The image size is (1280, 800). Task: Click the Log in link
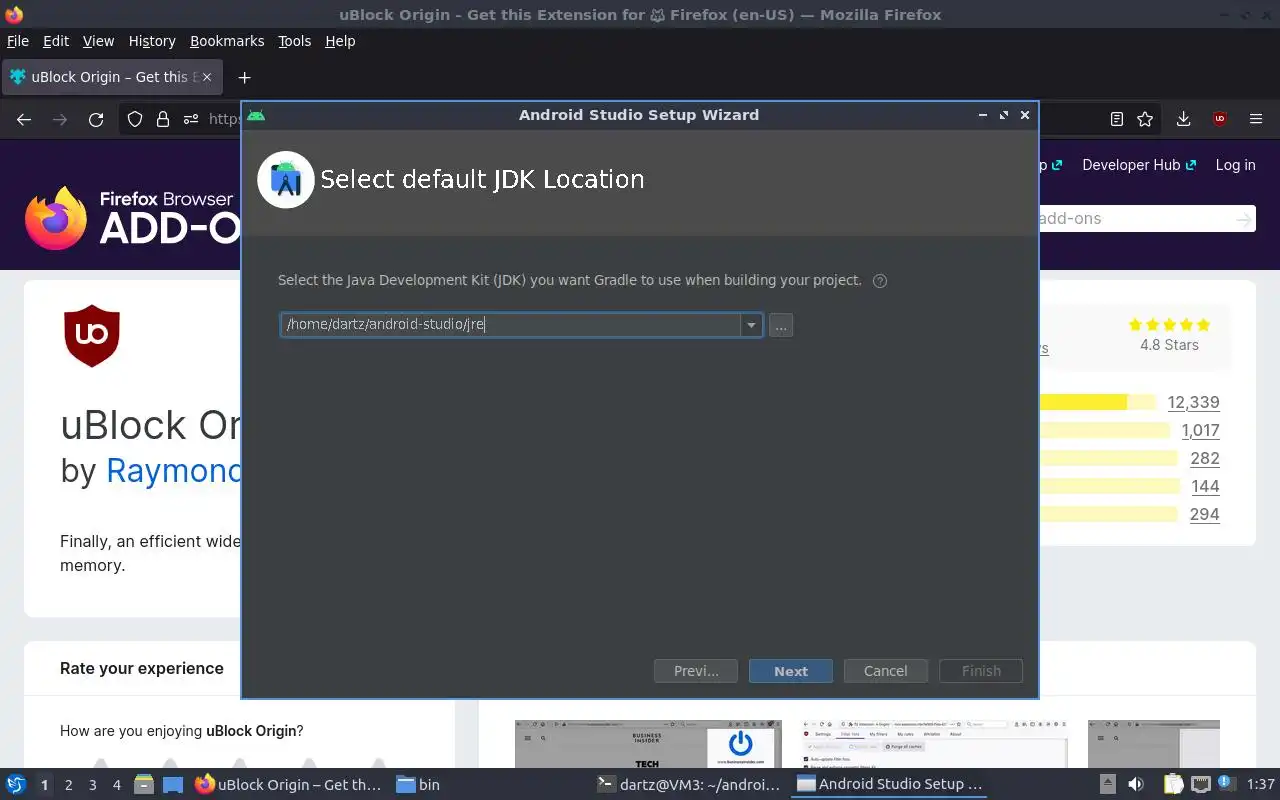tap(1235, 165)
